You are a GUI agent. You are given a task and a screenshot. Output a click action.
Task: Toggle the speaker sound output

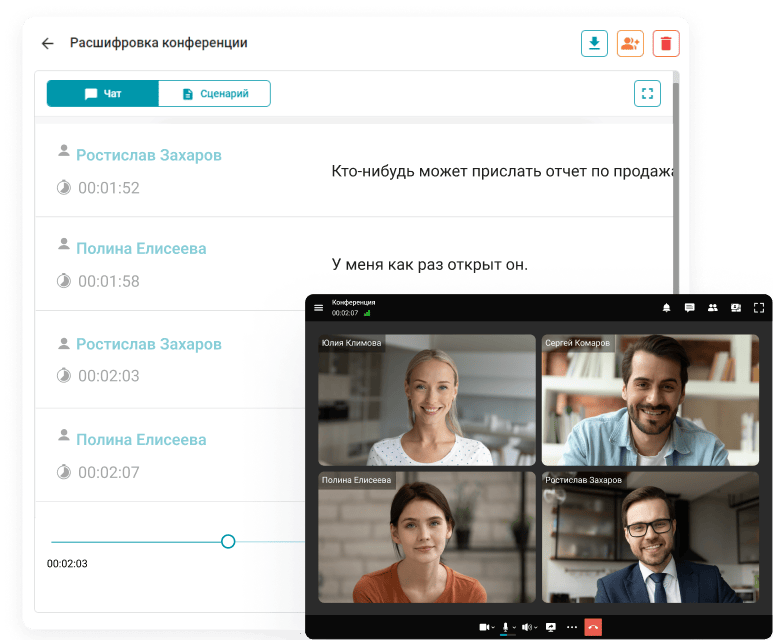tap(526, 627)
